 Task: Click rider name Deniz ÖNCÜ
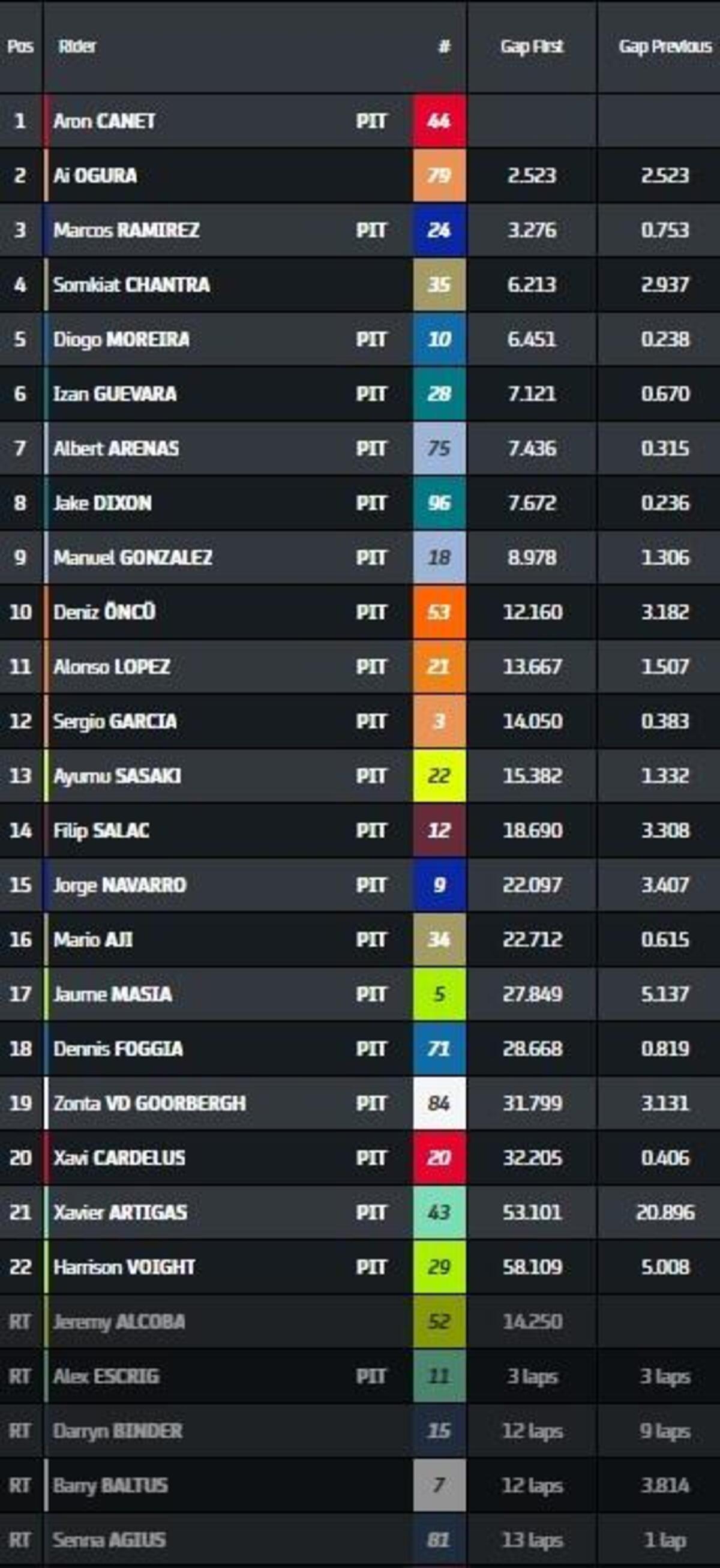click(x=104, y=611)
